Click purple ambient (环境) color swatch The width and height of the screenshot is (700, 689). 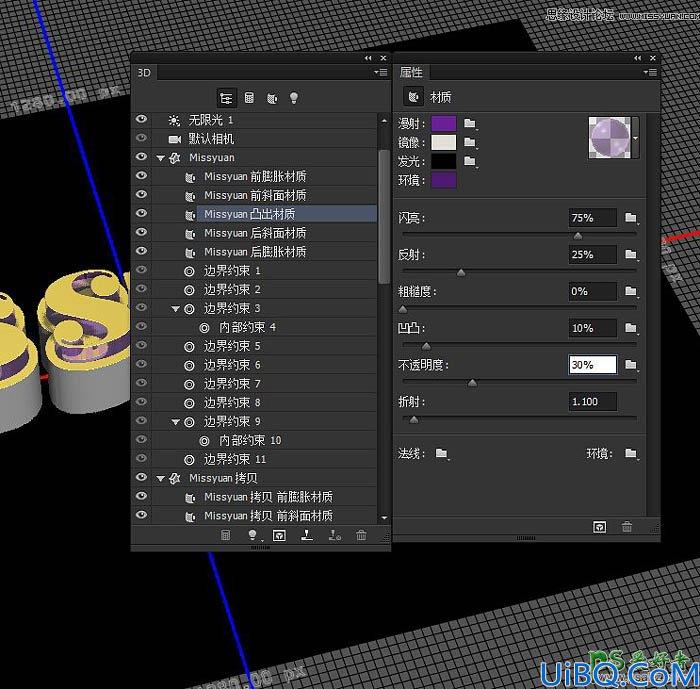point(444,180)
